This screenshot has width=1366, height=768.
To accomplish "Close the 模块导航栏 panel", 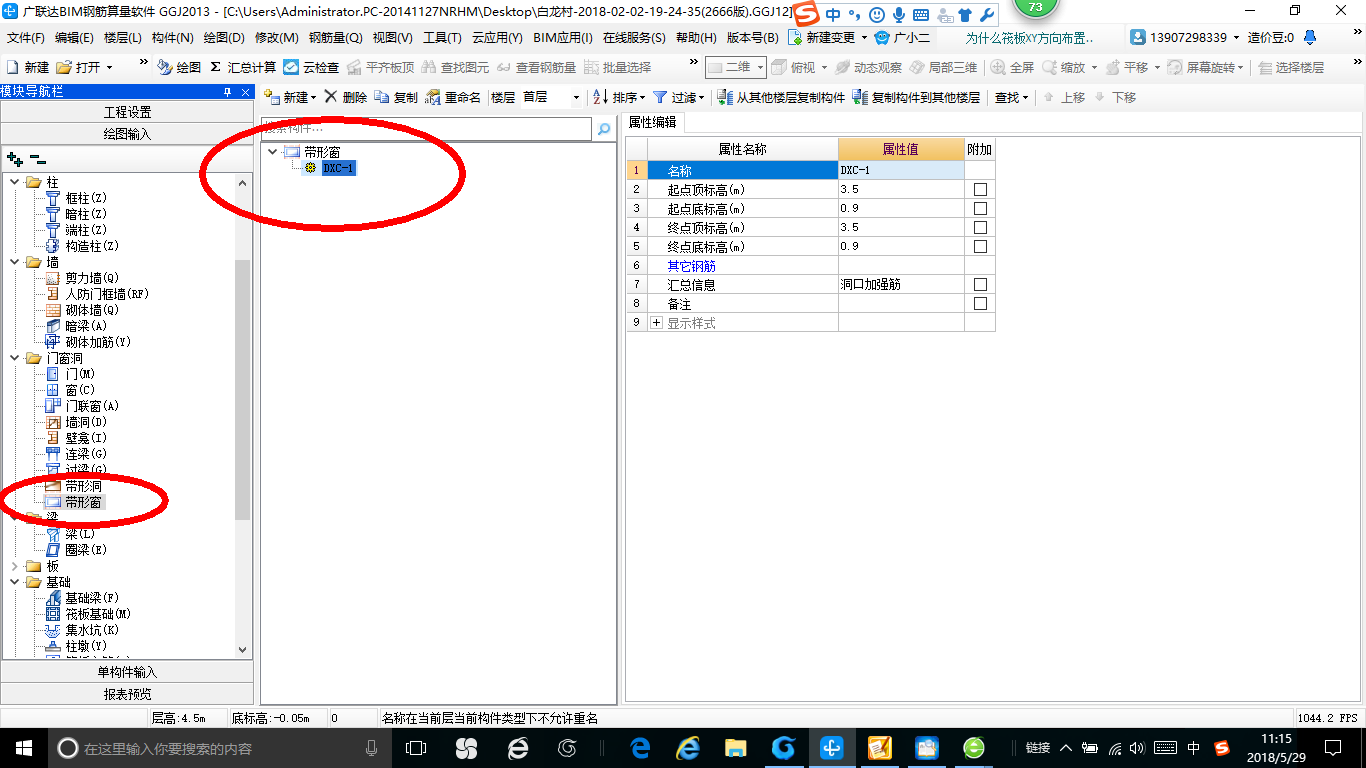I will click(245, 92).
